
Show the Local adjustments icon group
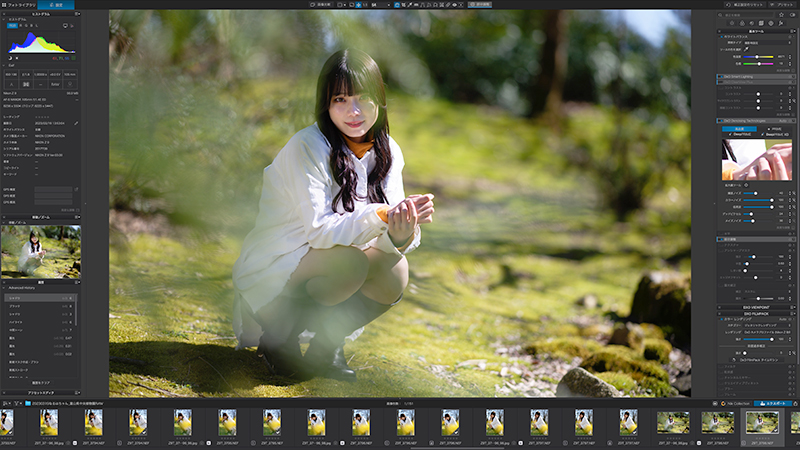tap(771, 23)
